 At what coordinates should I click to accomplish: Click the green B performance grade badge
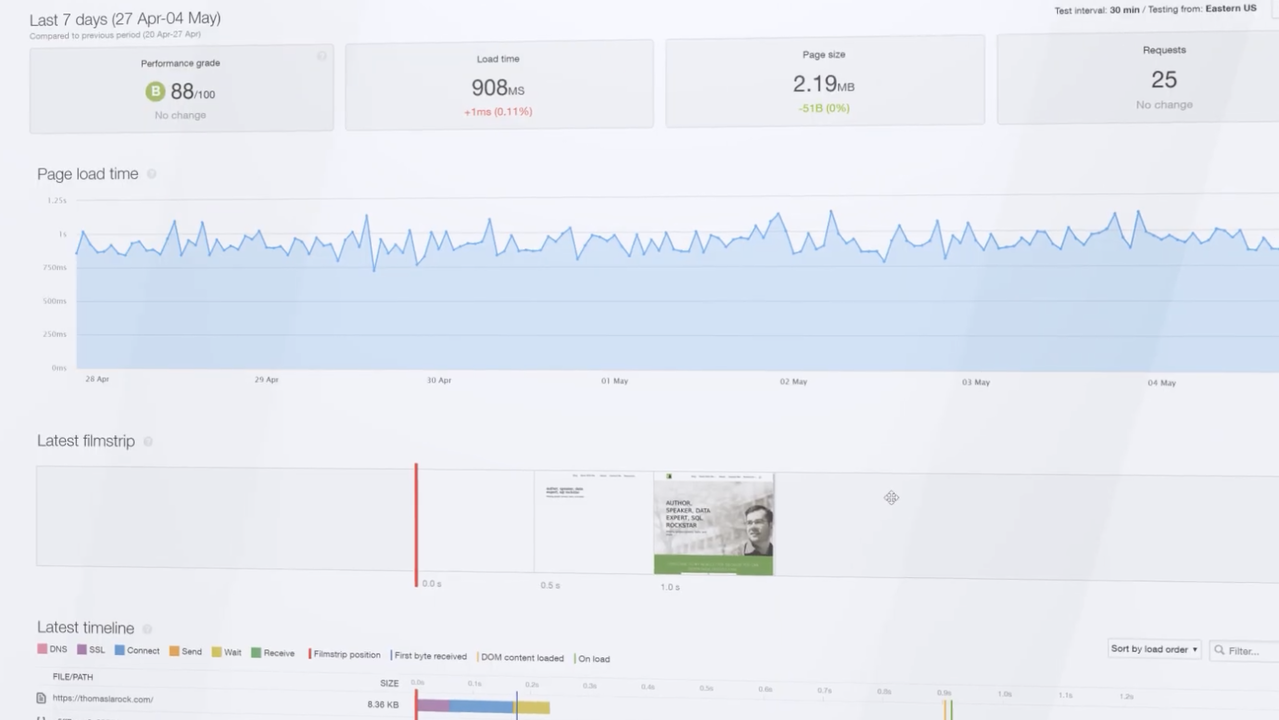(x=155, y=92)
